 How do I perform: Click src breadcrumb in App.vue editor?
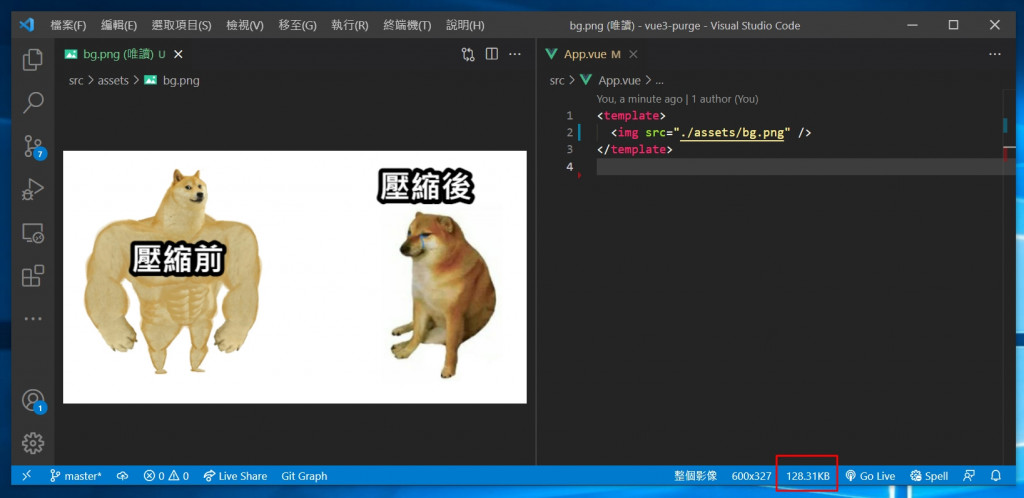(557, 81)
